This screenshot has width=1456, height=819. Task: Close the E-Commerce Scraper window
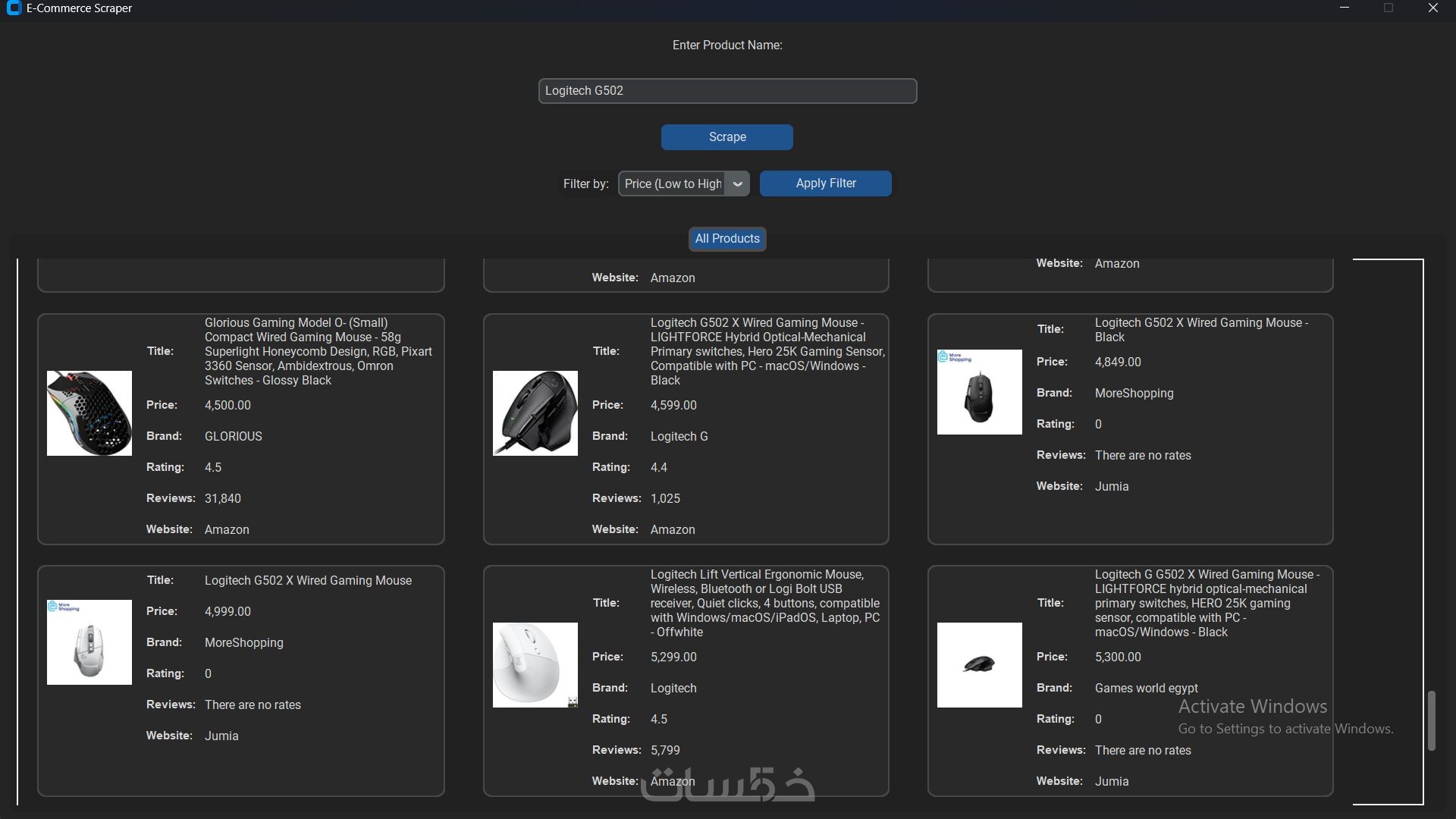coord(1432,8)
